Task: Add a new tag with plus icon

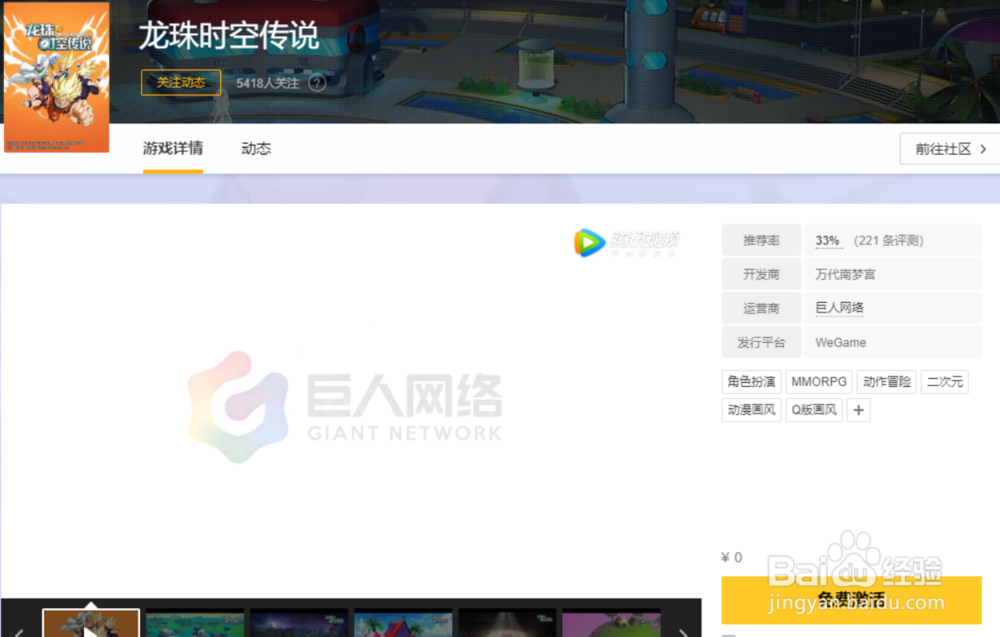Action: click(858, 410)
